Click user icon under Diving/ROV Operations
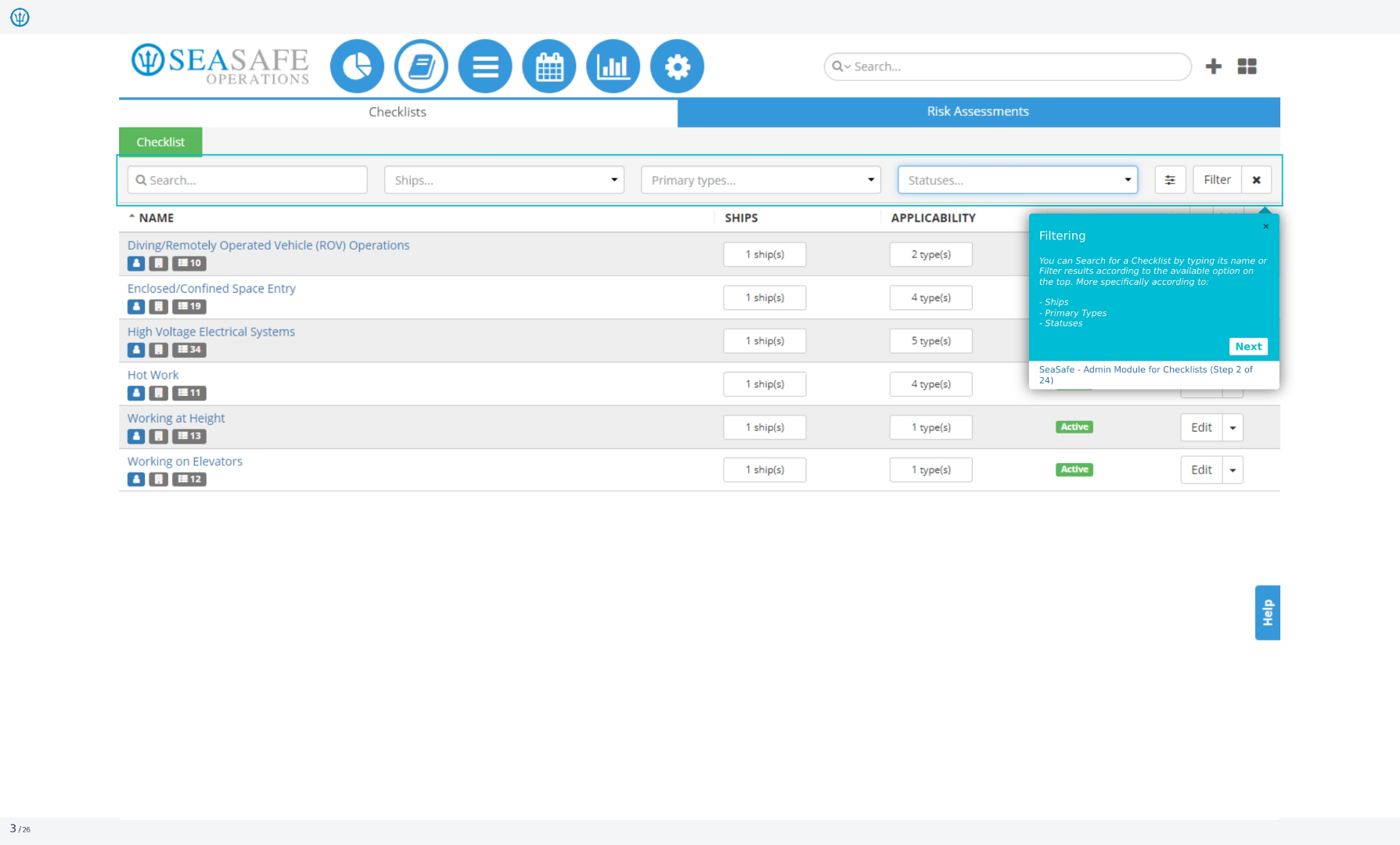The height and width of the screenshot is (845, 1400). 136,264
